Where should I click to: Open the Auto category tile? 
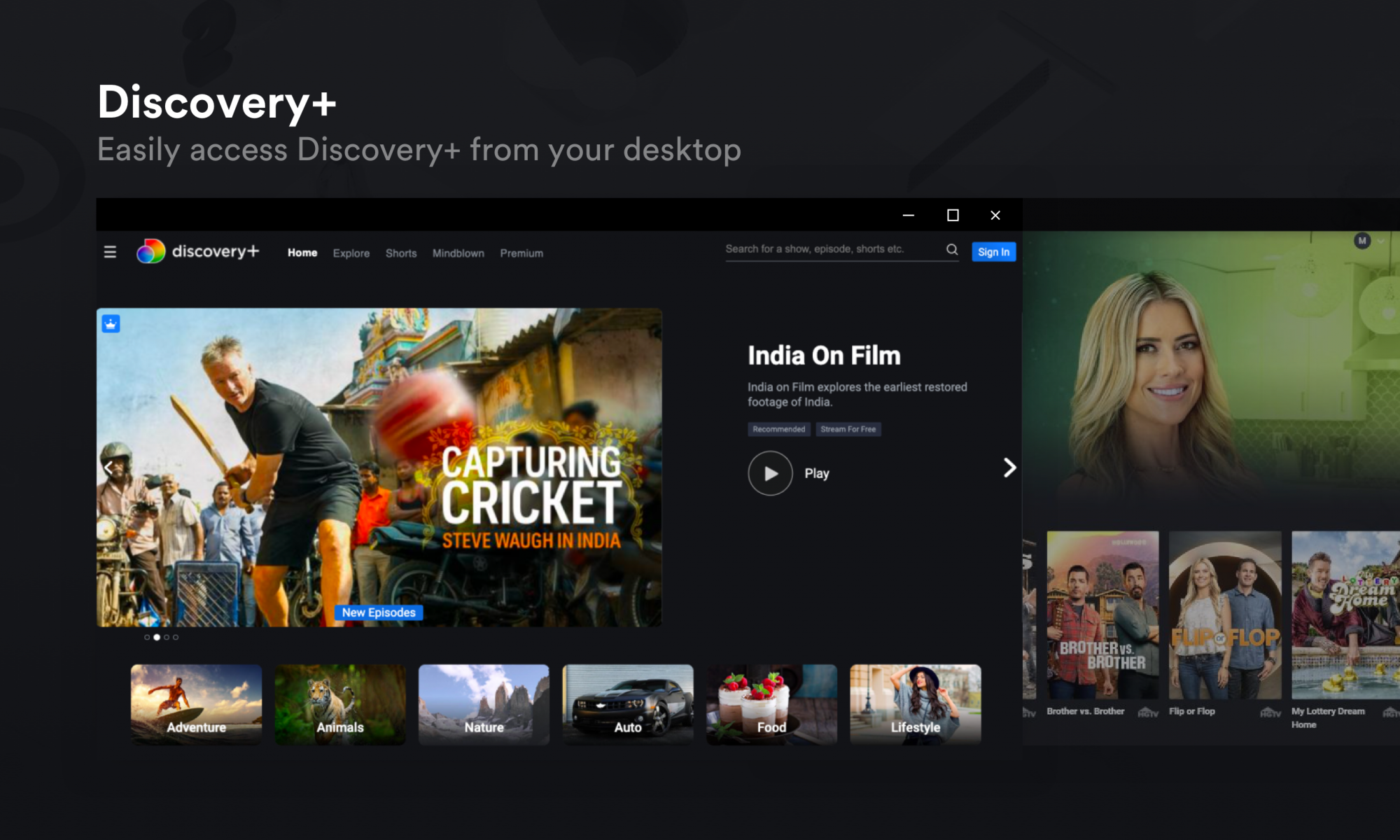628,704
